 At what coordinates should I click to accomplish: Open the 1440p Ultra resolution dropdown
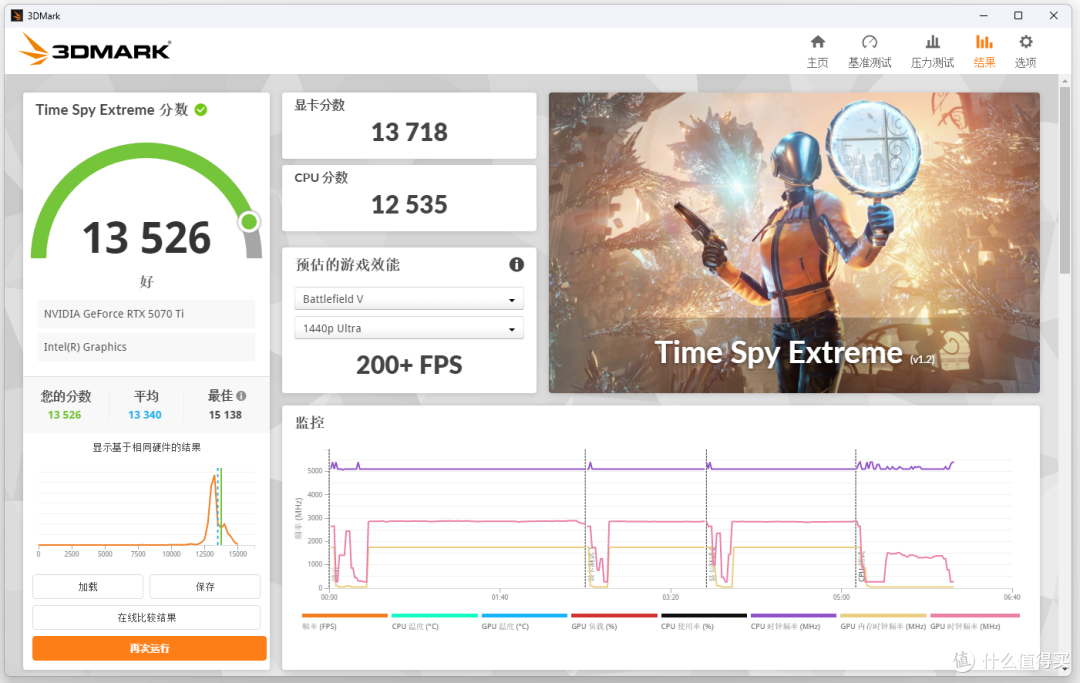coord(409,328)
